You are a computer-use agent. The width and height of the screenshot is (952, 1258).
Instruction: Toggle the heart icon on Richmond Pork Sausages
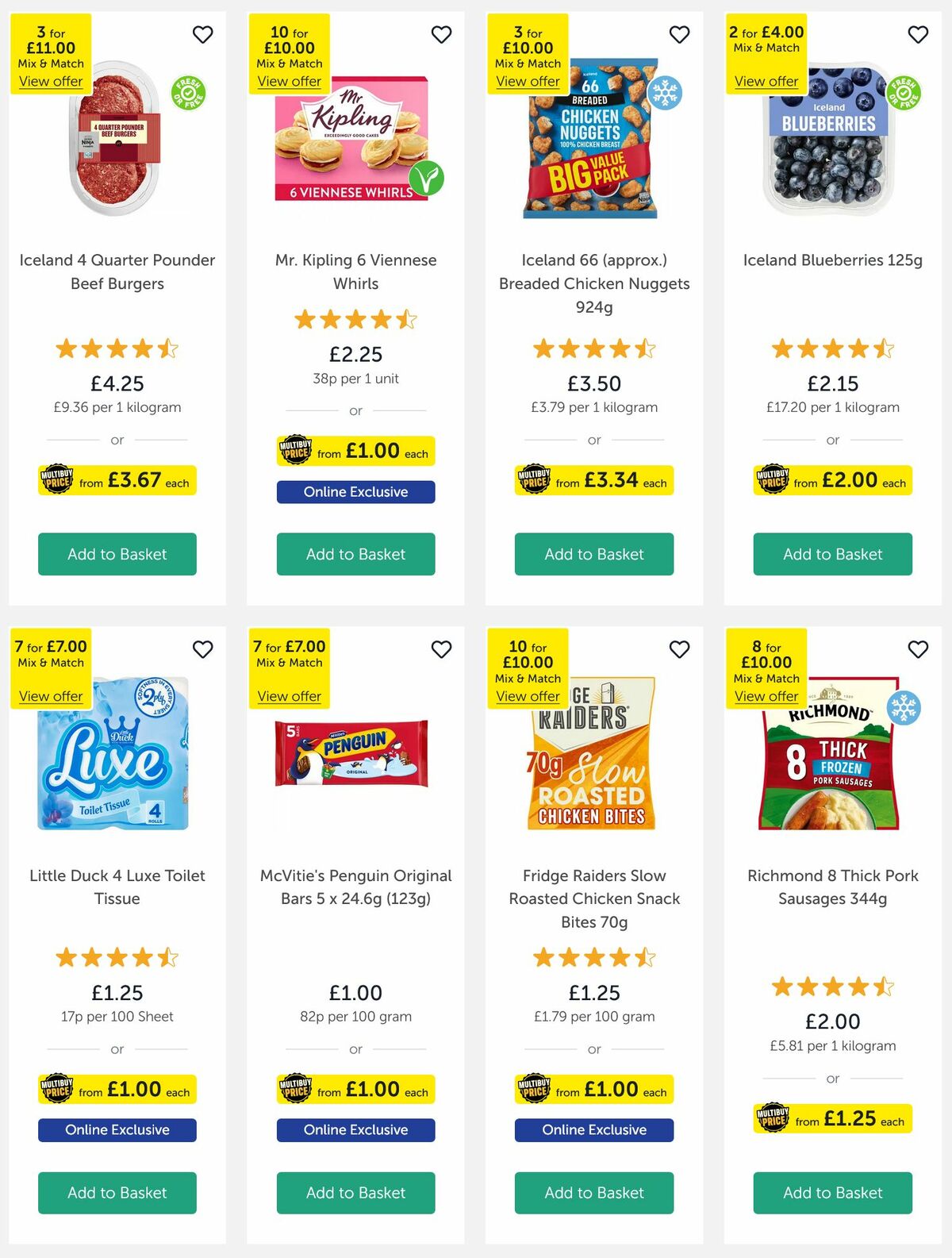pyautogui.click(x=918, y=649)
